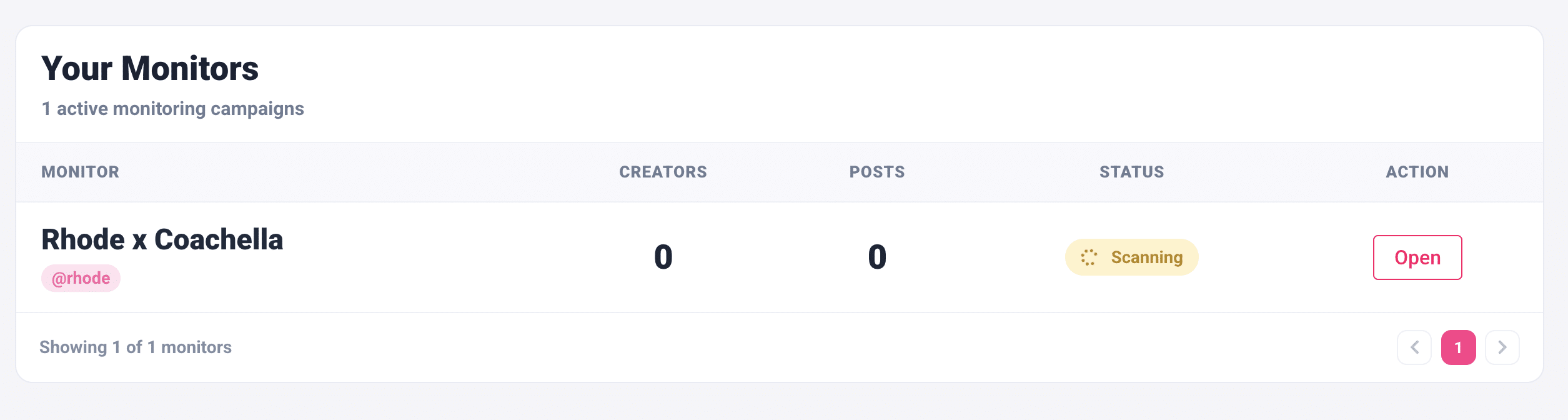Click the previous page chevron arrow
The width and height of the screenshot is (1568, 420).
(x=1416, y=347)
